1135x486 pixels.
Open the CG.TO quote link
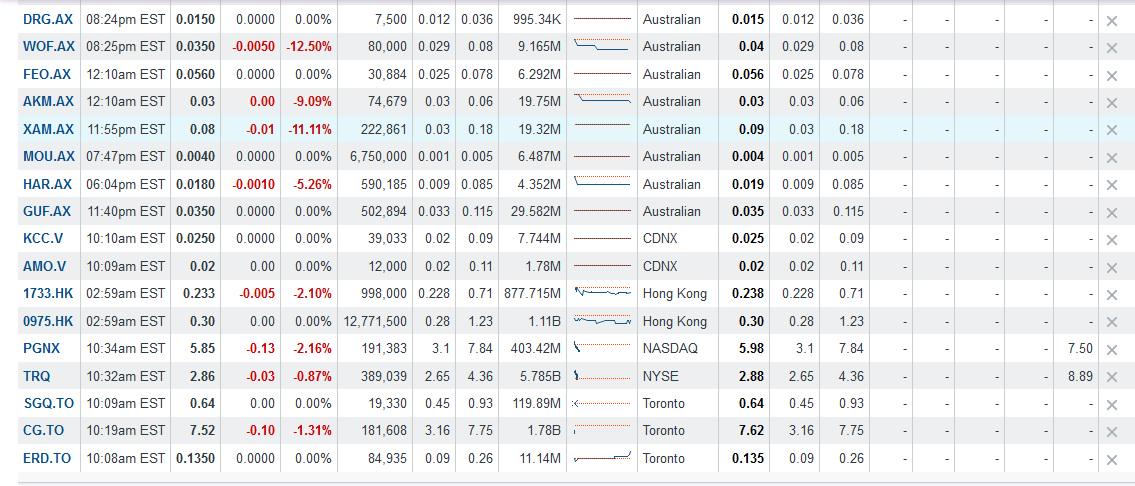[43, 430]
